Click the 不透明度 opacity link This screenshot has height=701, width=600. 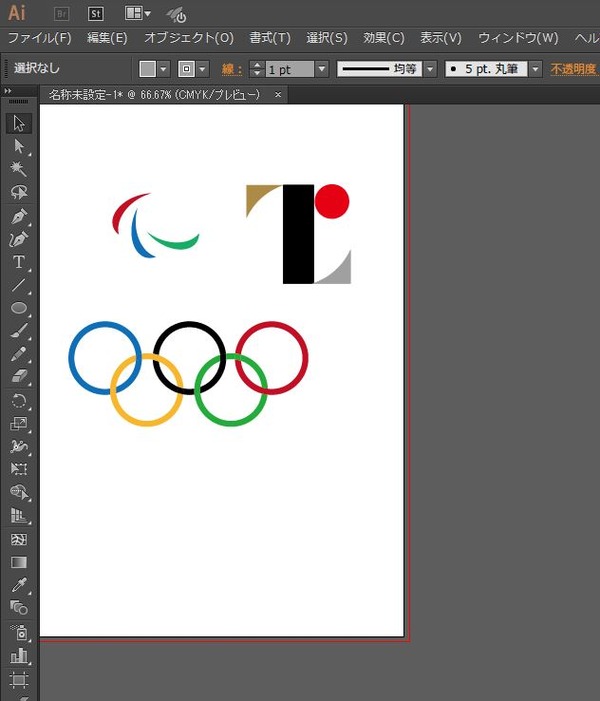(x=574, y=69)
